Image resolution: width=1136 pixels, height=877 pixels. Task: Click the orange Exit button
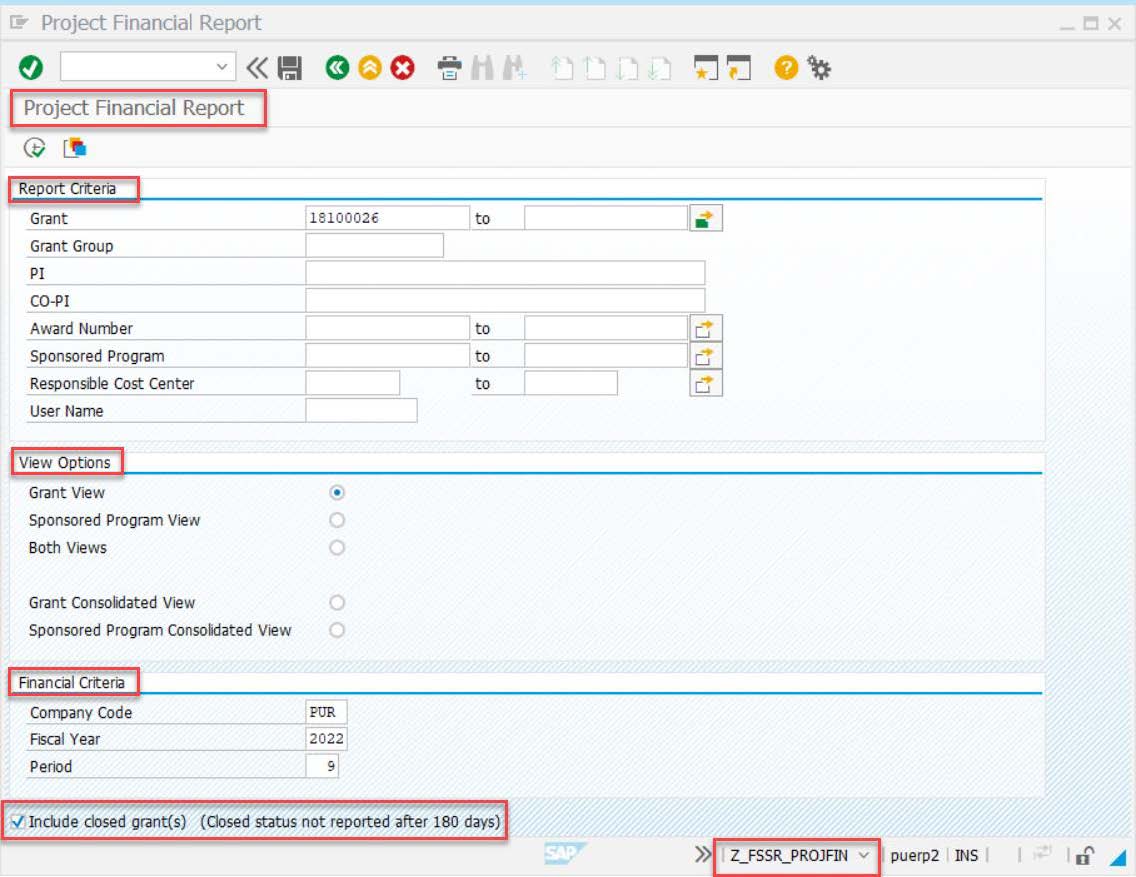coord(369,68)
